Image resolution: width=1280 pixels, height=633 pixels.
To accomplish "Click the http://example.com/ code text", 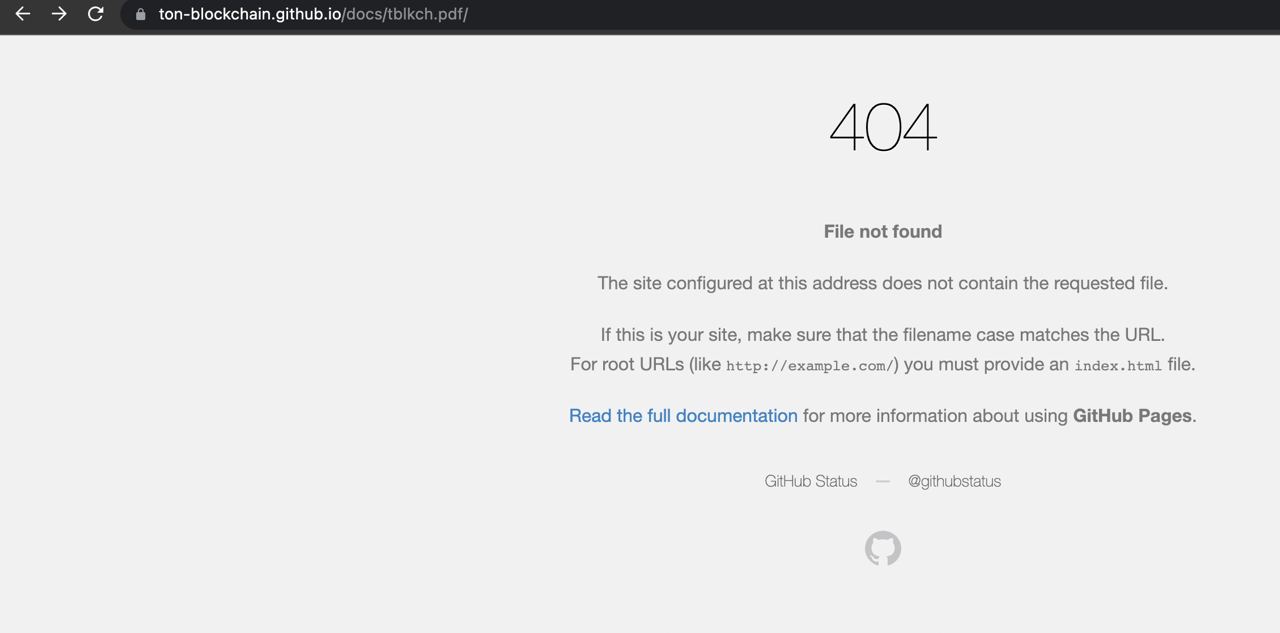I will 810,366.
